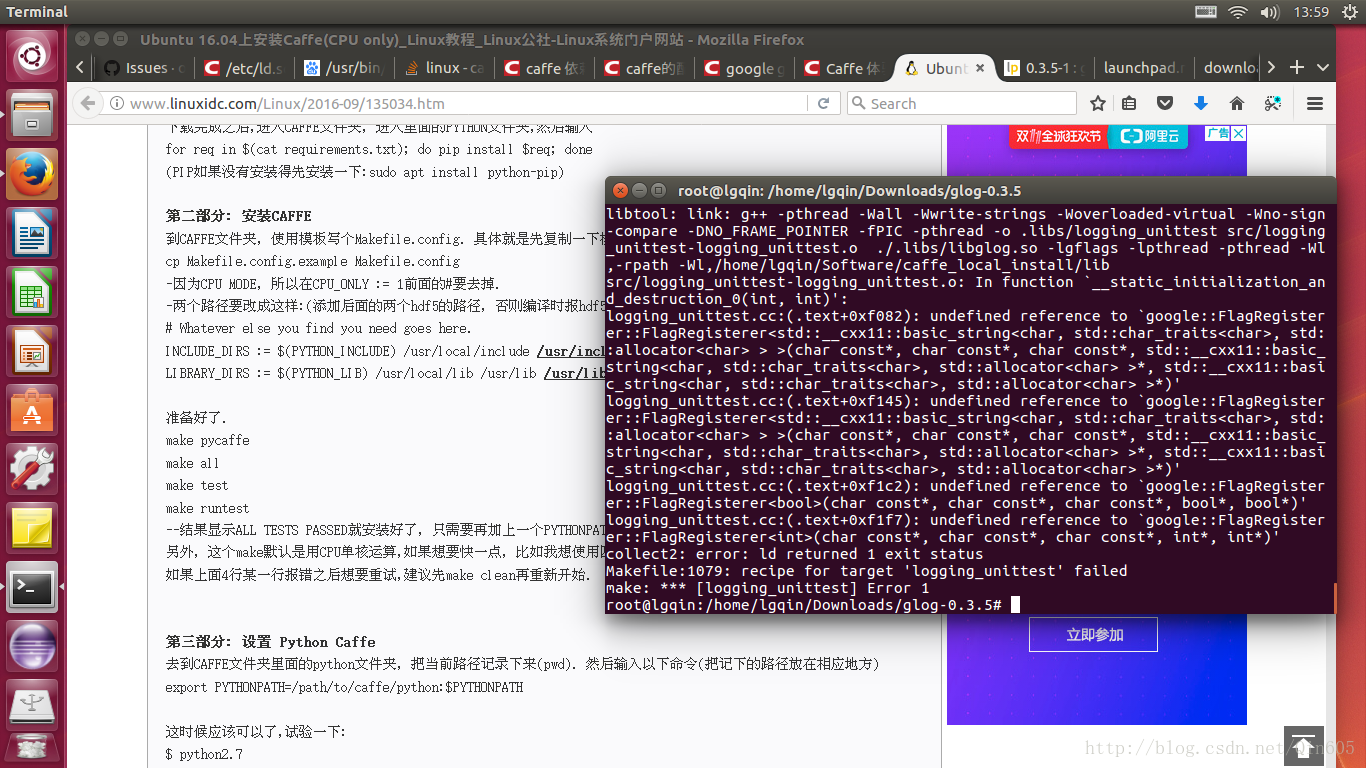
Task: Click the Firefox Search box
Action: (x=961, y=103)
